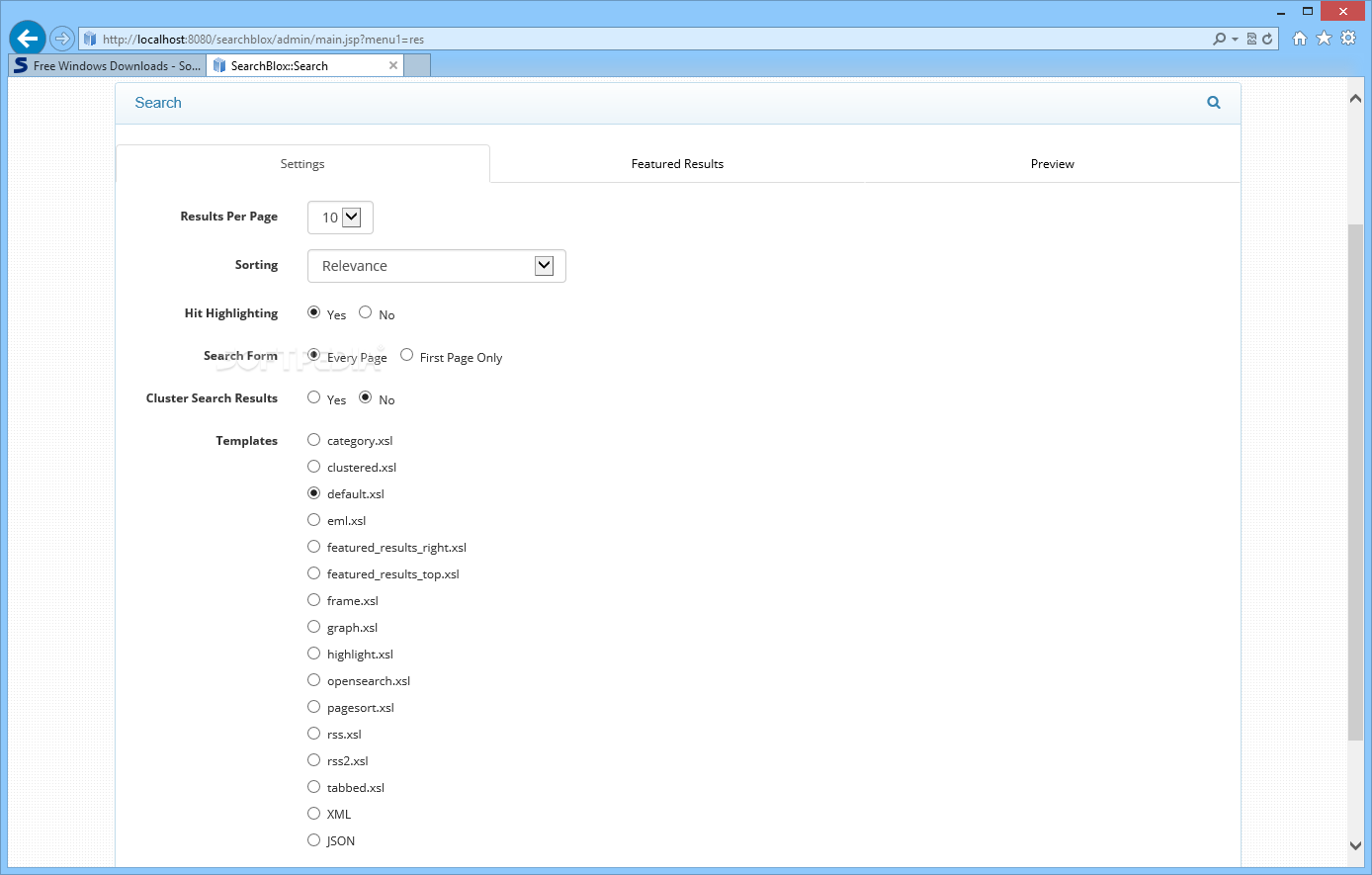Click the page scrollbar up arrow
Viewport: 1372px width, 875px height.
coord(1355,98)
